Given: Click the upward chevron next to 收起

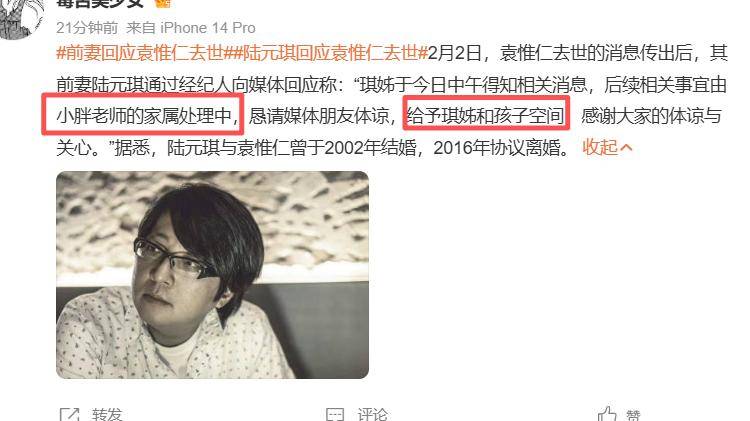Looking at the screenshot, I should [x=626, y=148].
